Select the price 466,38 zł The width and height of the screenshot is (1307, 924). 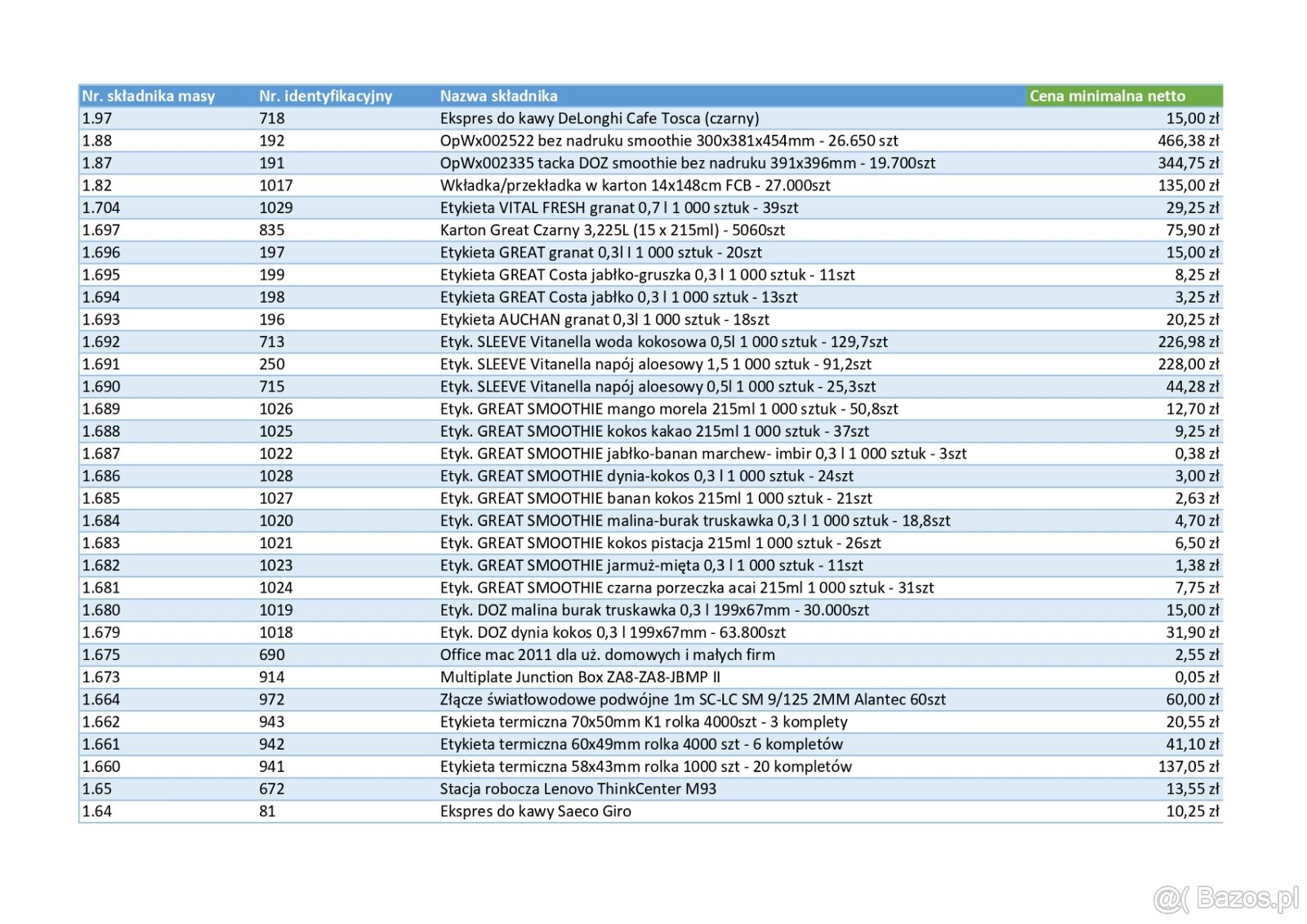point(1189,141)
